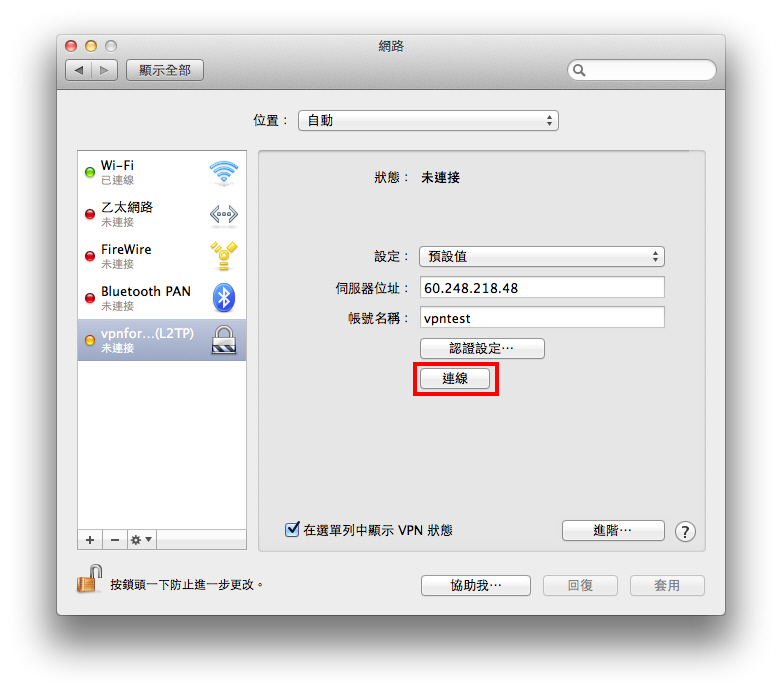Click the 伺服器位址 server address field
This screenshot has height=694, width=782.
tap(542, 288)
